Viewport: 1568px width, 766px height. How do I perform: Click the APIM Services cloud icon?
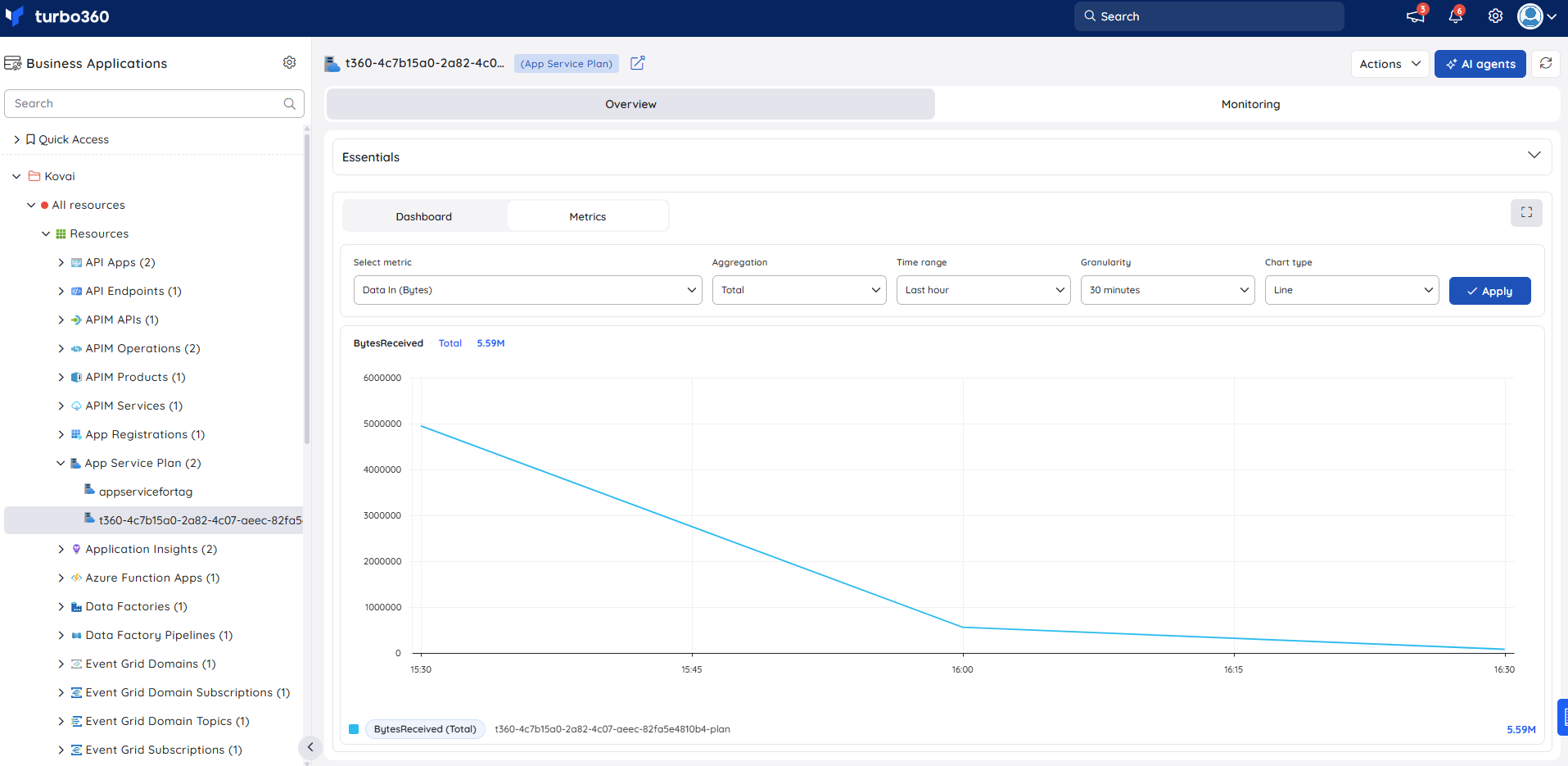pos(76,406)
